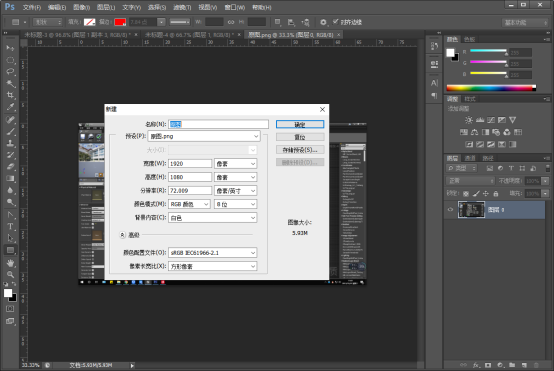Toggle the link width and height icon
This screenshot has height=371, width=554.
pos(231,22)
